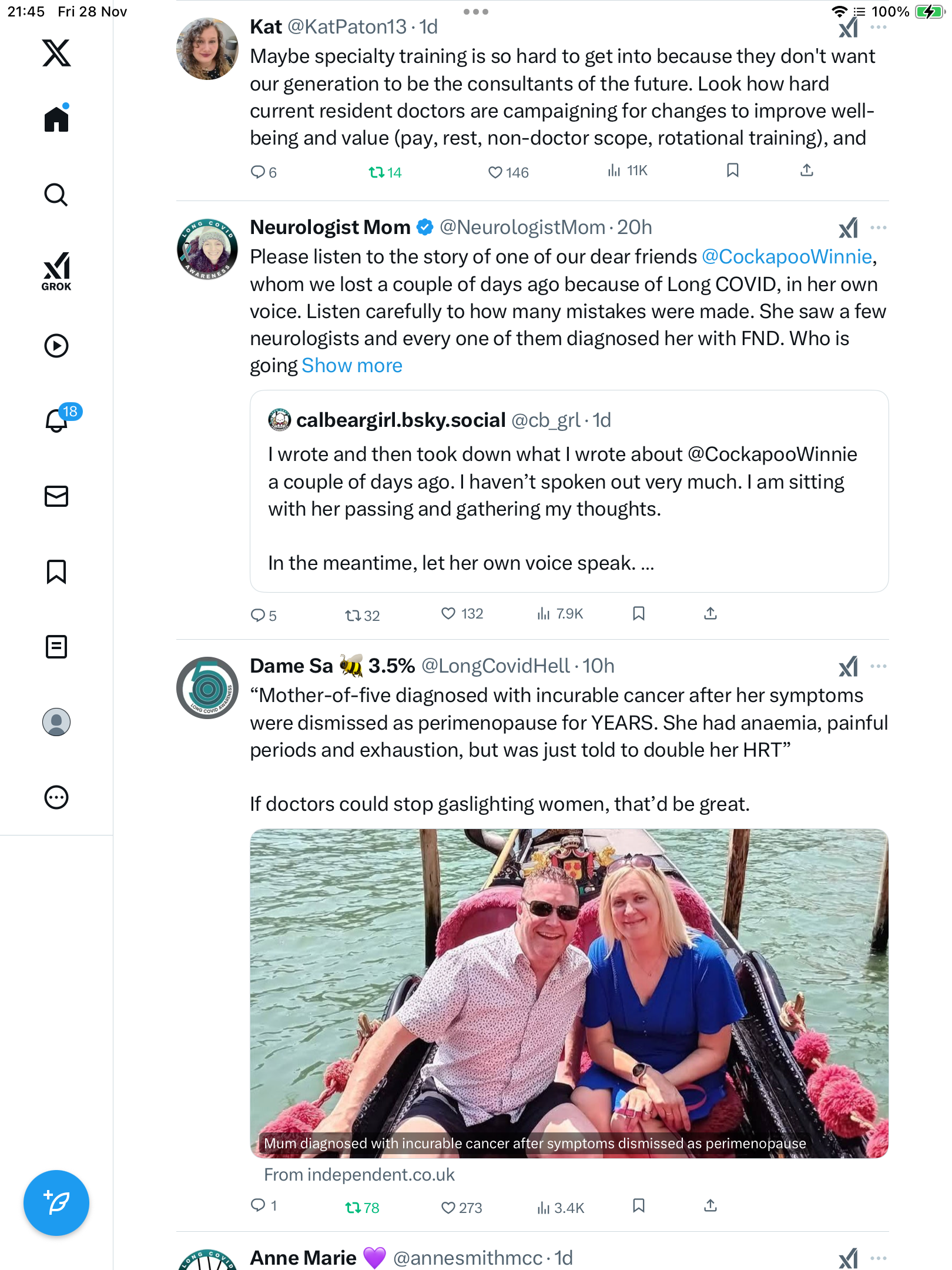Open Bookmarks in the sidebar

click(56, 571)
